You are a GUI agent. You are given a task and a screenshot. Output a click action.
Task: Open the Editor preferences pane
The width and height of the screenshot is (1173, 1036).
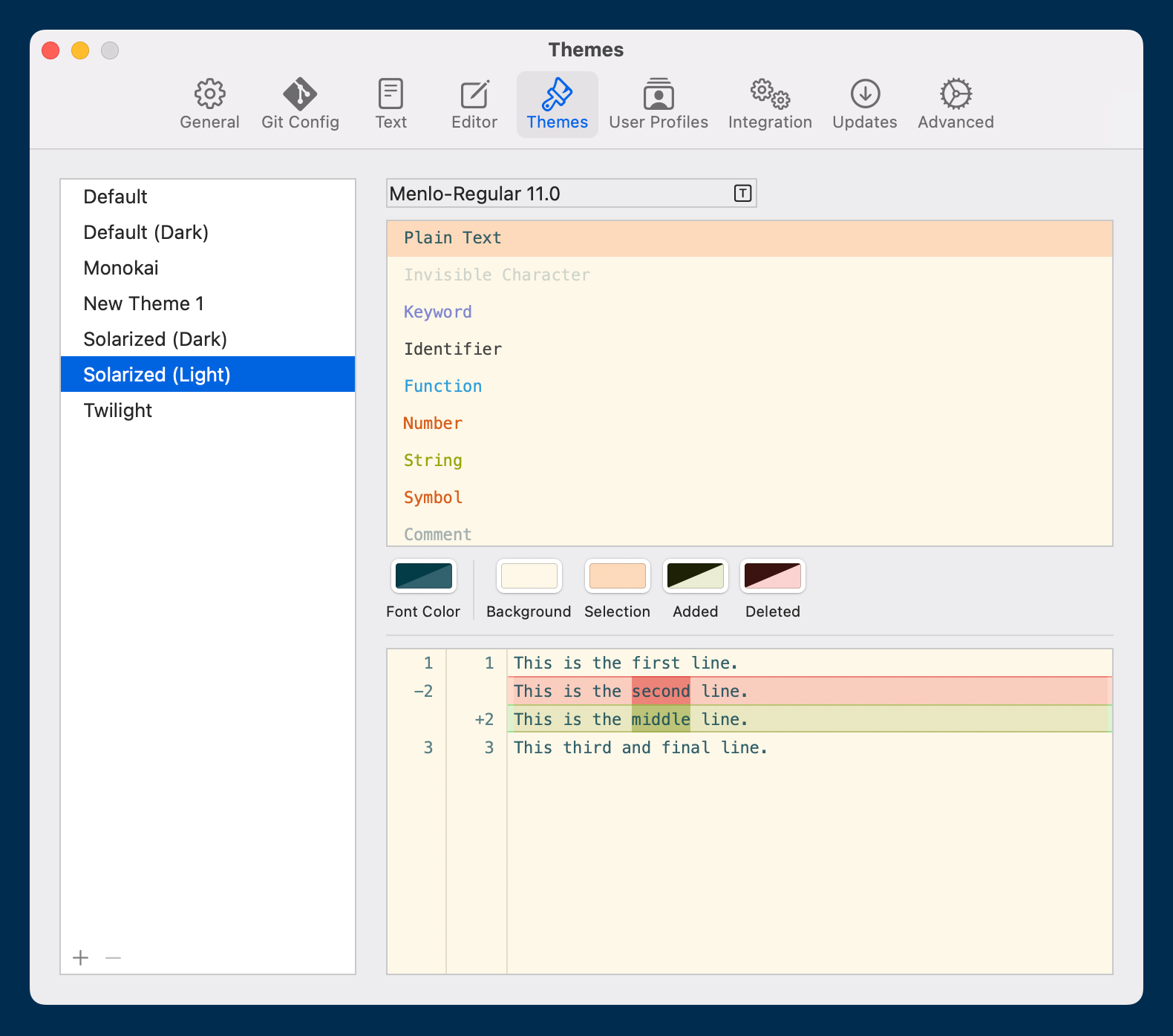click(x=474, y=105)
